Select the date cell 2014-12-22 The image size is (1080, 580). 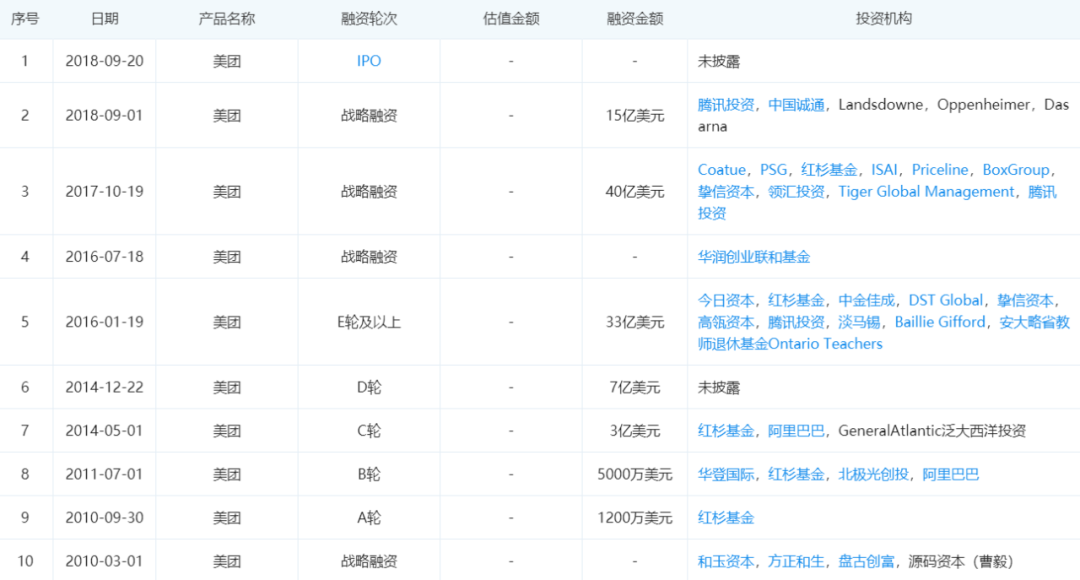105,387
